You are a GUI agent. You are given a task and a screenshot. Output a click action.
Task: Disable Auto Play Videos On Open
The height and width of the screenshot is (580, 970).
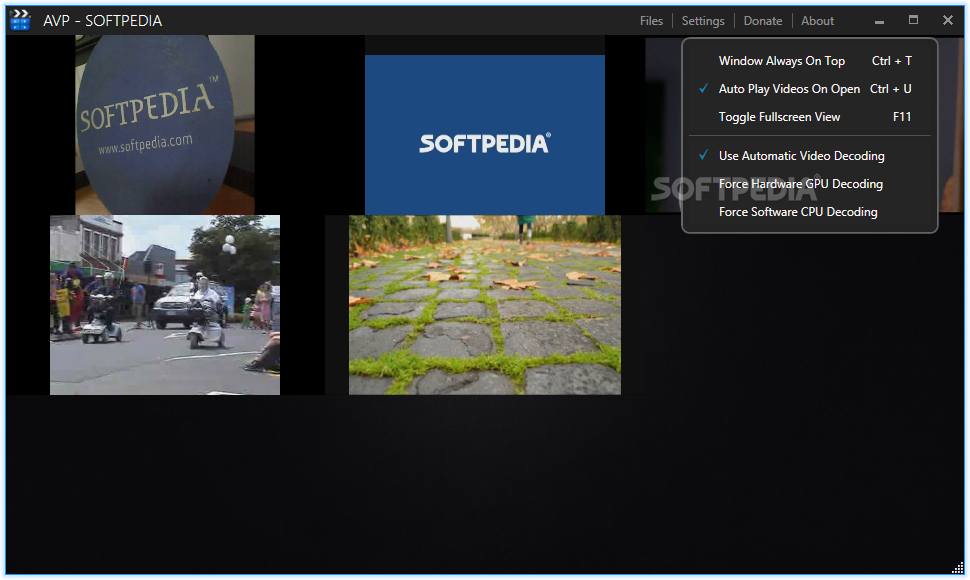[810, 89]
